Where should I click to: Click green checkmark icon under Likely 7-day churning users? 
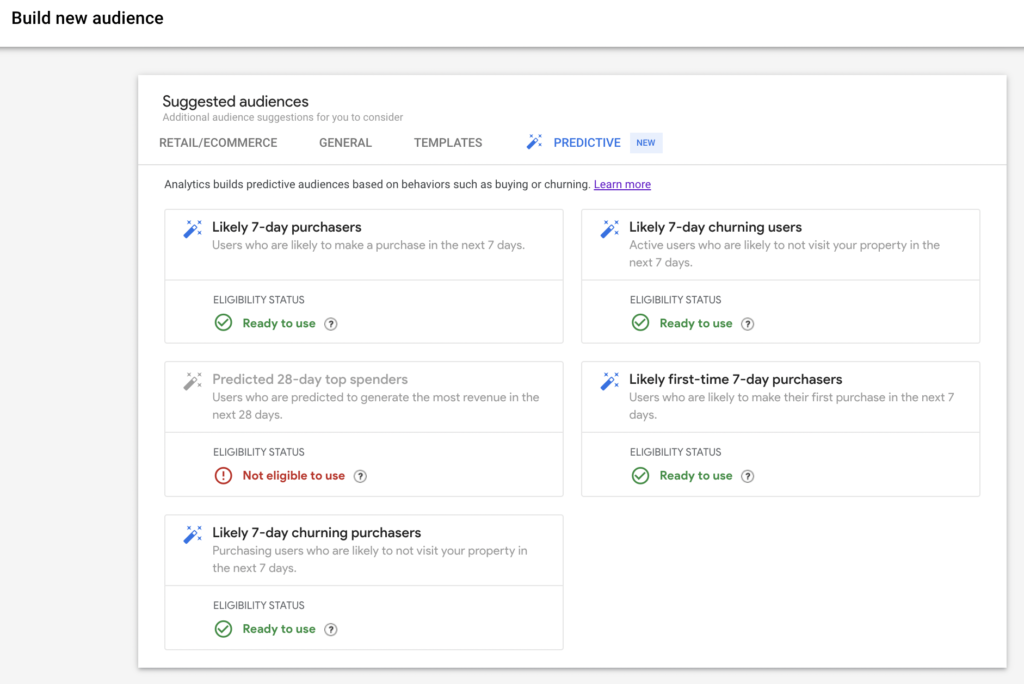tap(640, 323)
